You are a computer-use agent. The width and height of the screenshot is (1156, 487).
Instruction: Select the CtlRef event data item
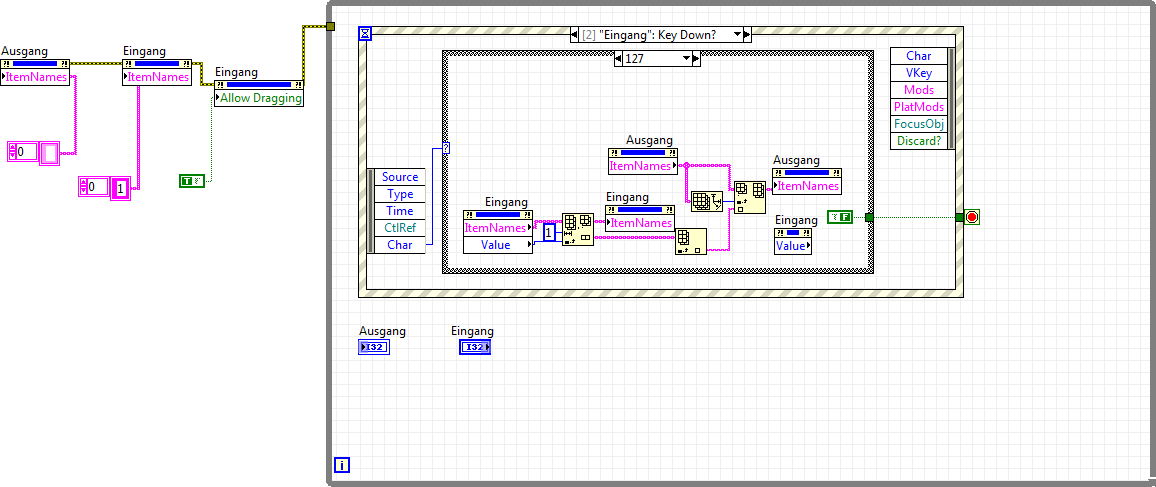(x=399, y=228)
